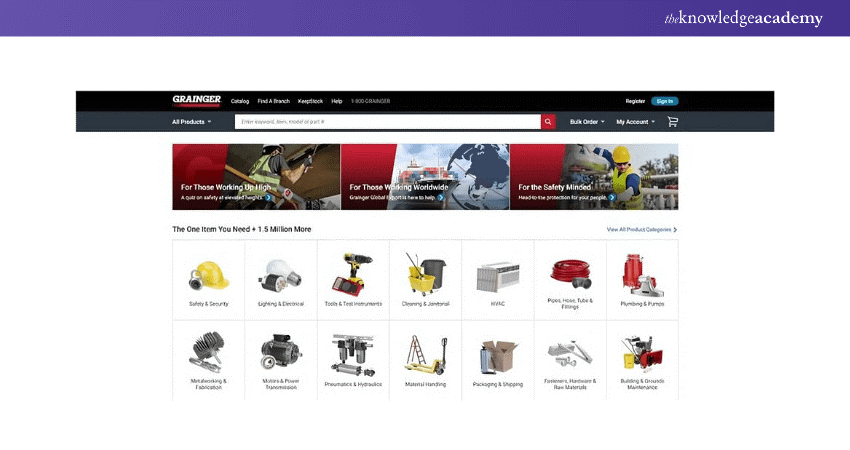This screenshot has height=450, width=850.
Task: Open Metalworking & Fabrication category
Action: 209,361
